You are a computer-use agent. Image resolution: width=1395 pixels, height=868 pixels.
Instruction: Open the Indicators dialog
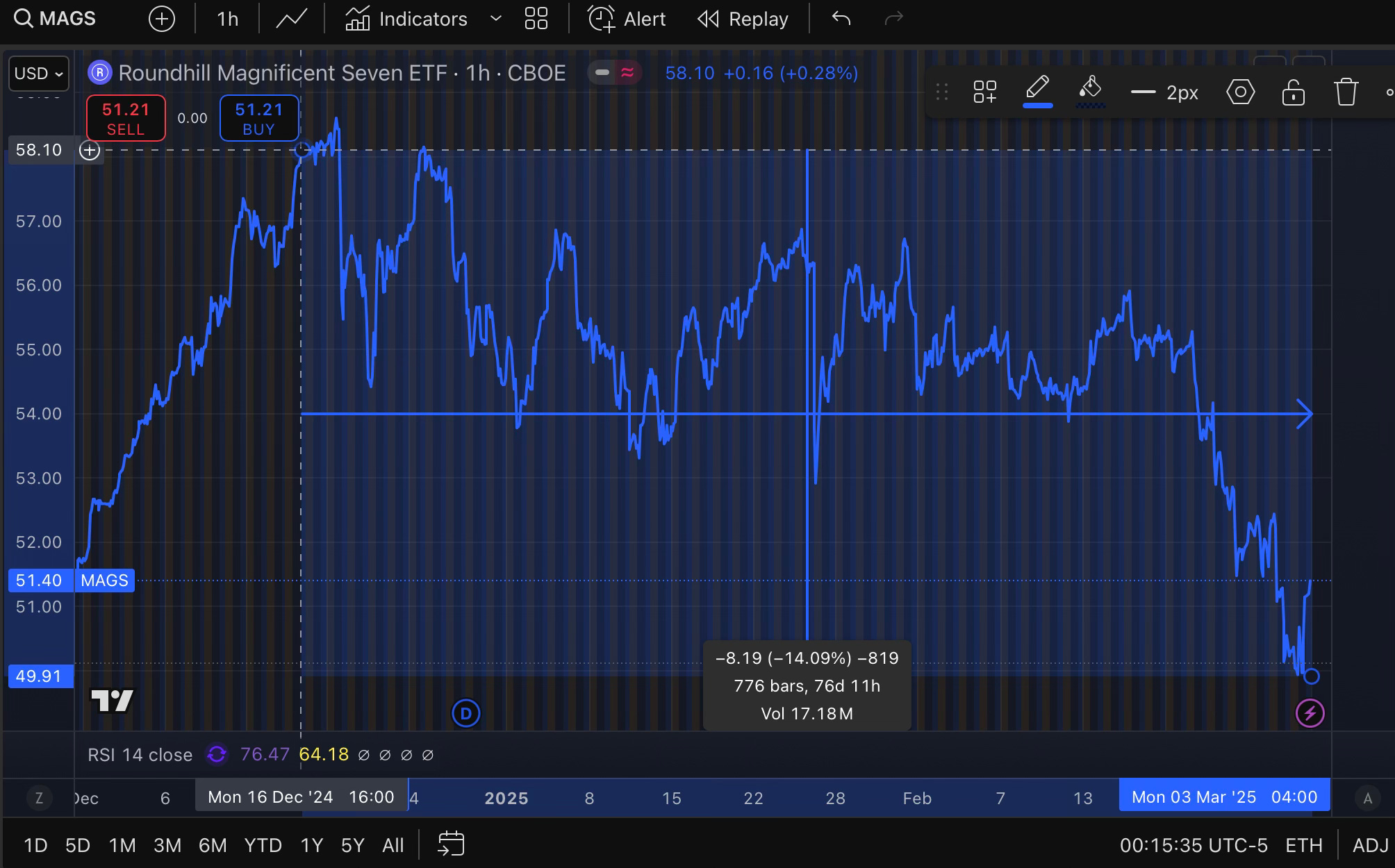coord(406,19)
